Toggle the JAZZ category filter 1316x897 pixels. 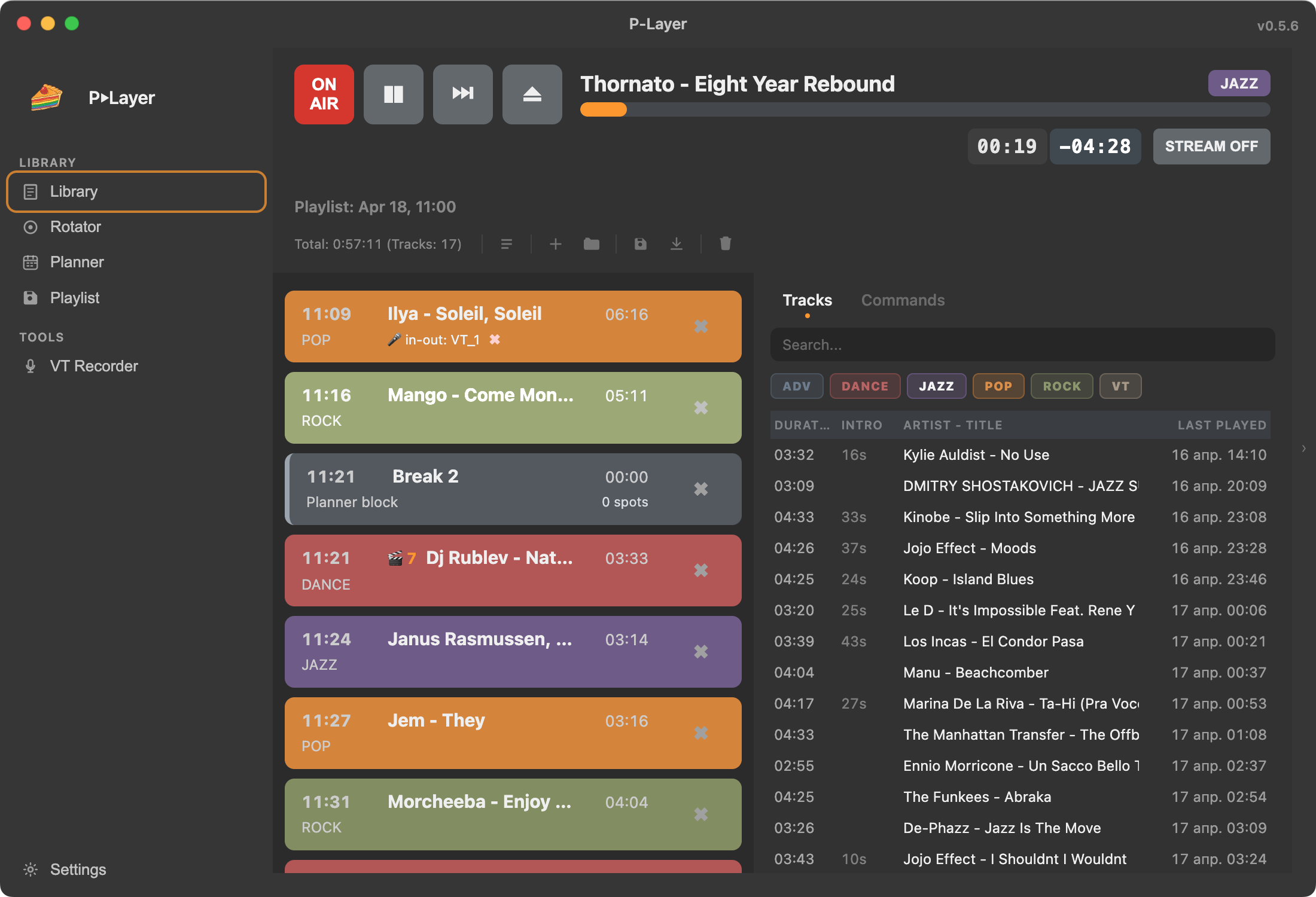[936, 386]
